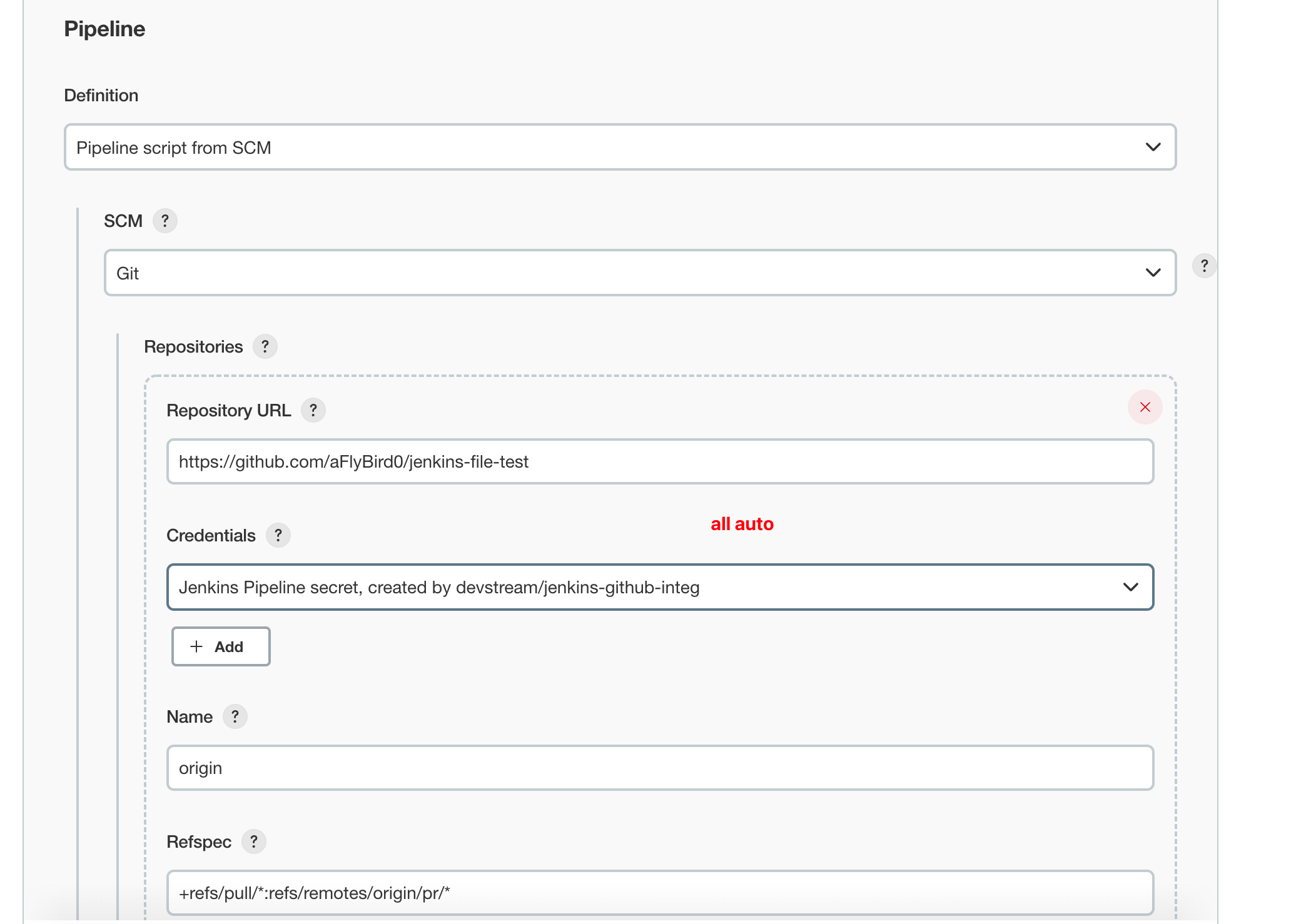Show the Repository URL help tooltip
Viewport: 1306px width, 924px height.
(x=313, y=410)
